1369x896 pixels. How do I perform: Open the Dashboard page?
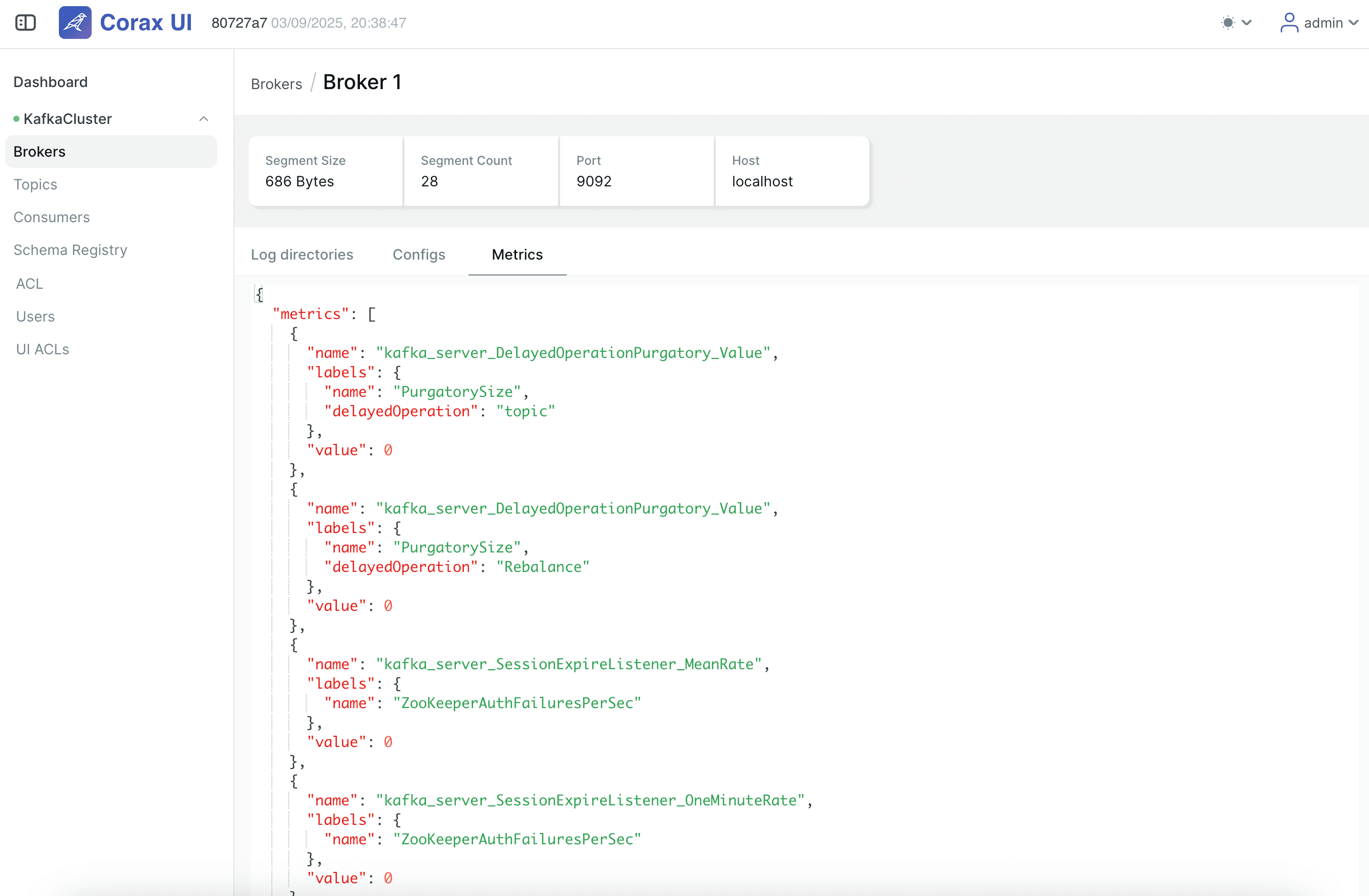(51, 82)
